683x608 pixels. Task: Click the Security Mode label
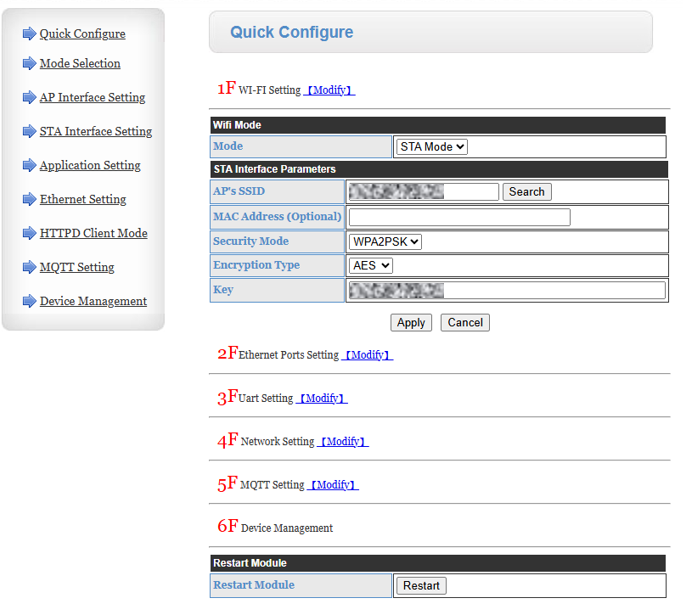pos(251,241)
